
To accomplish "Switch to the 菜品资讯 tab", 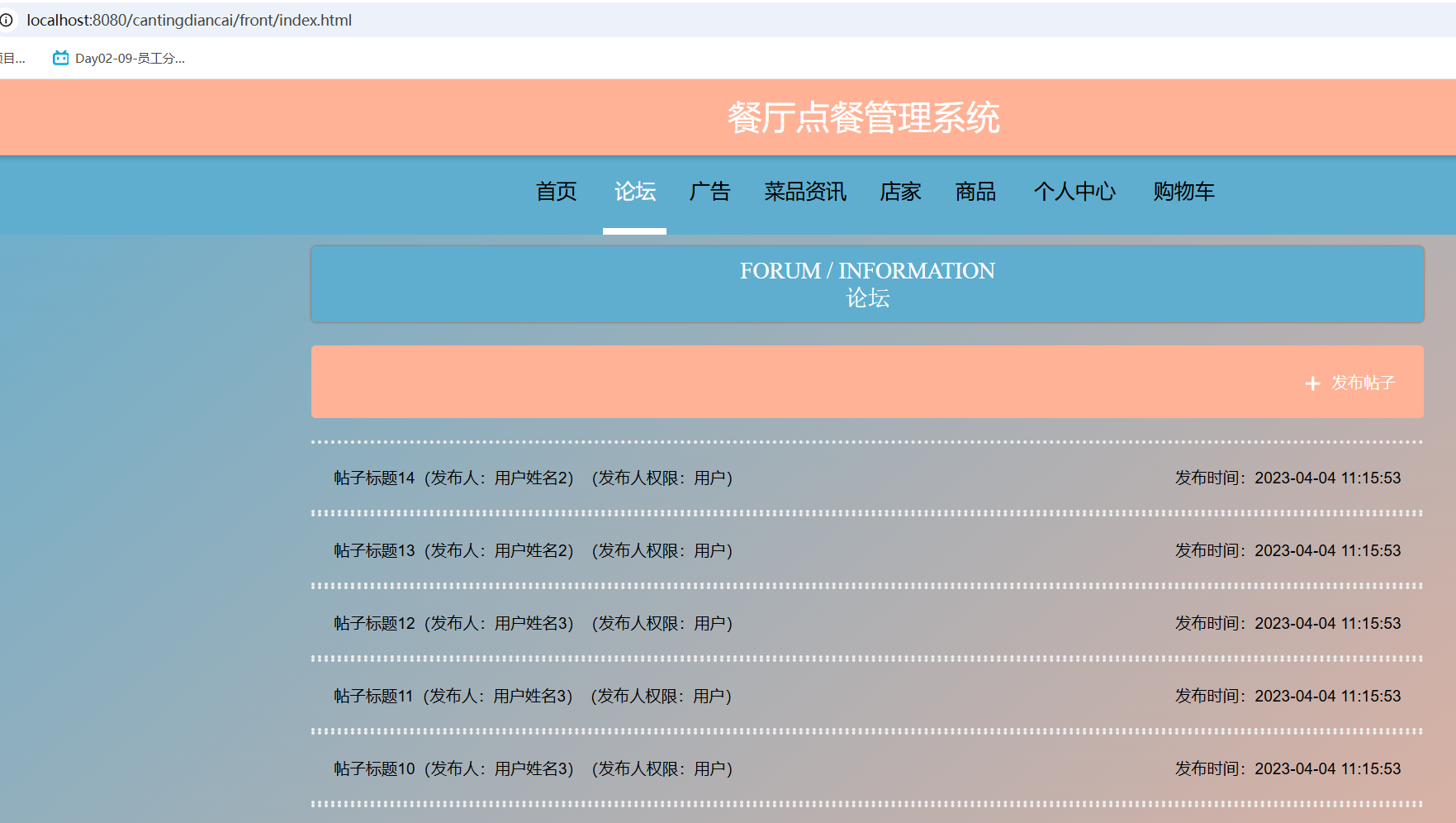I will click(804, 192).
